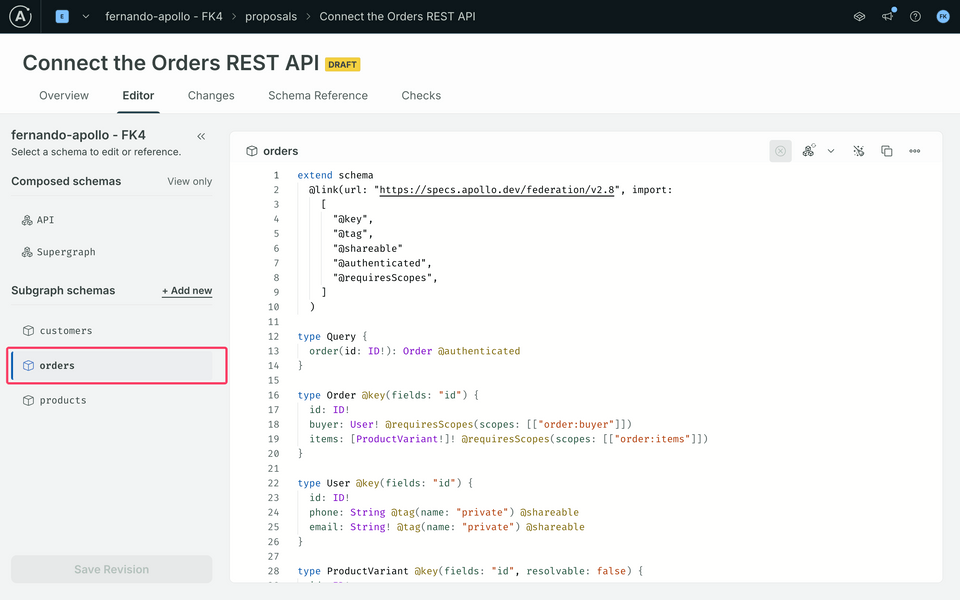The height and width of the screenshot is (600, 960).
Task: Select the orders subgraph schema
Action: tap(111, 366)
